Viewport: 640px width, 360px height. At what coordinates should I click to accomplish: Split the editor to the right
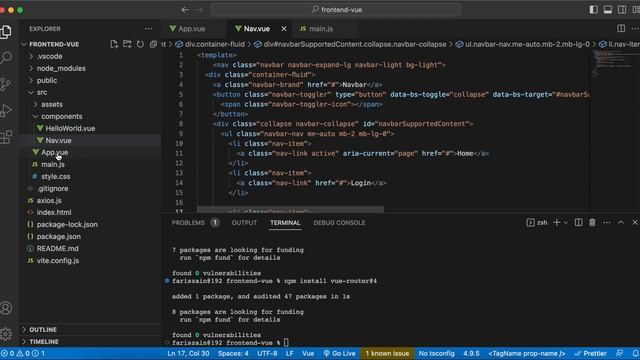coord(621,28)
